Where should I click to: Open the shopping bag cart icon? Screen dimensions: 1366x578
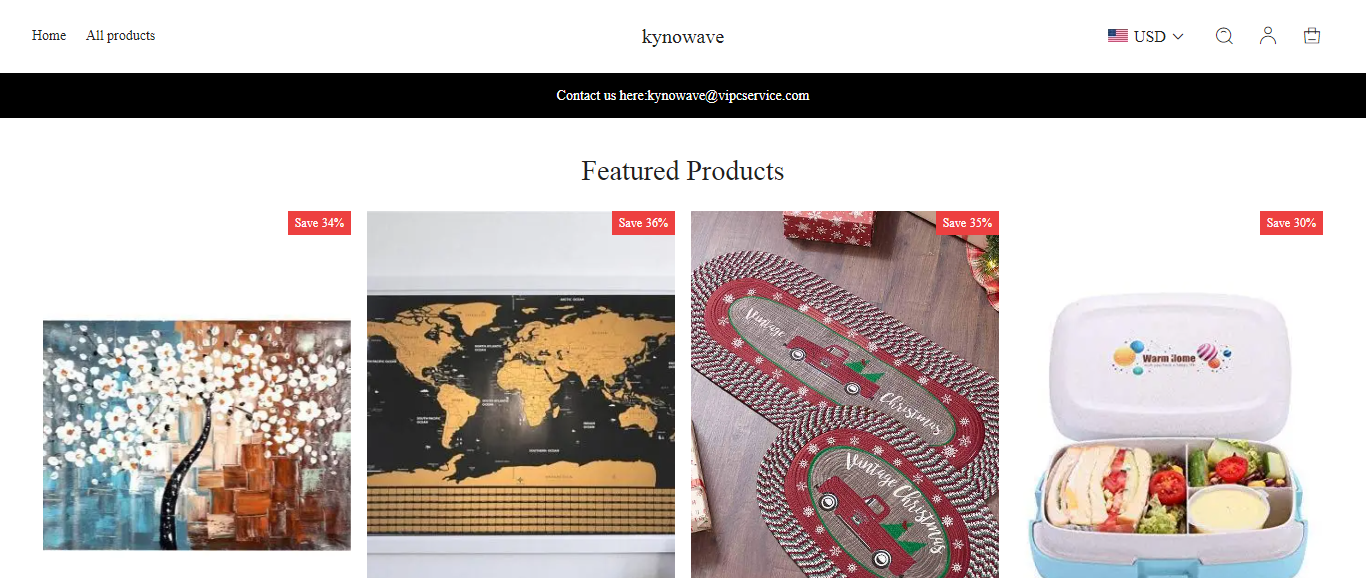(1312, 36)
